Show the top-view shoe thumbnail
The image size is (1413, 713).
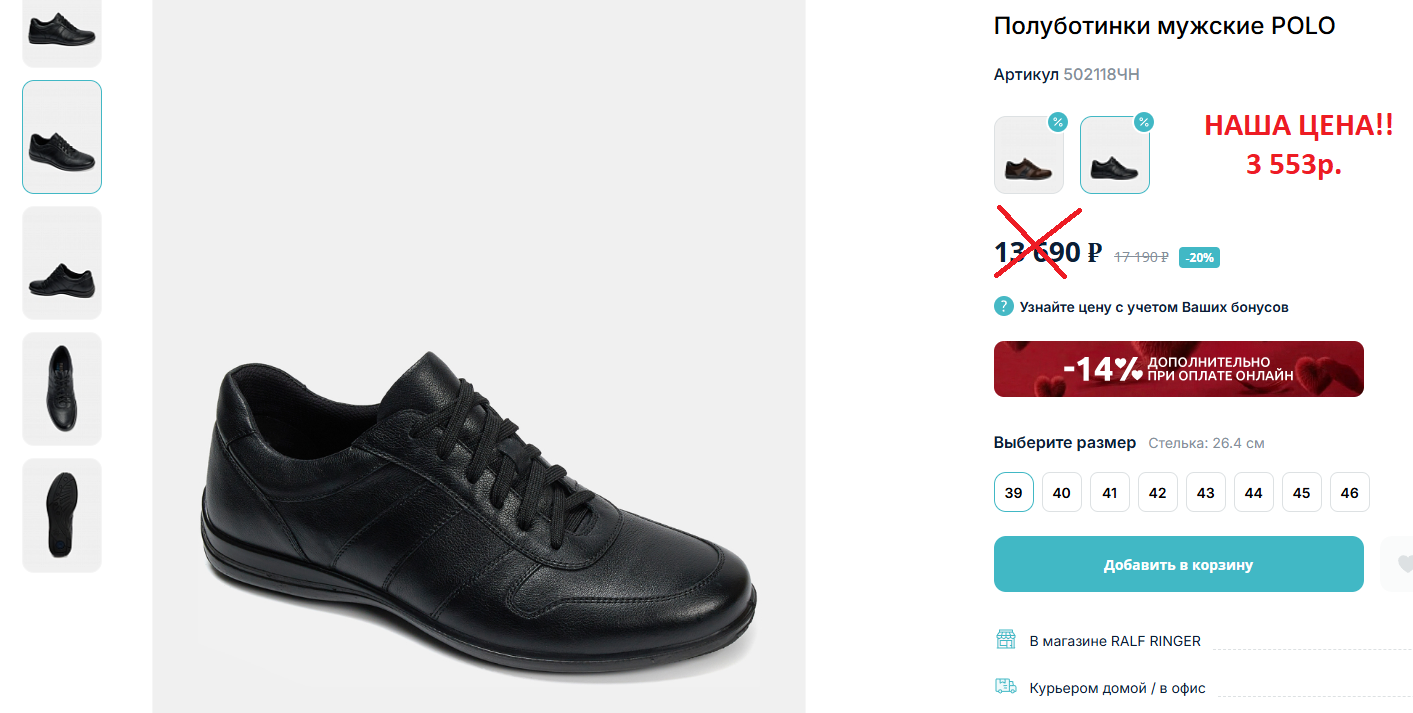click(62, 388)
